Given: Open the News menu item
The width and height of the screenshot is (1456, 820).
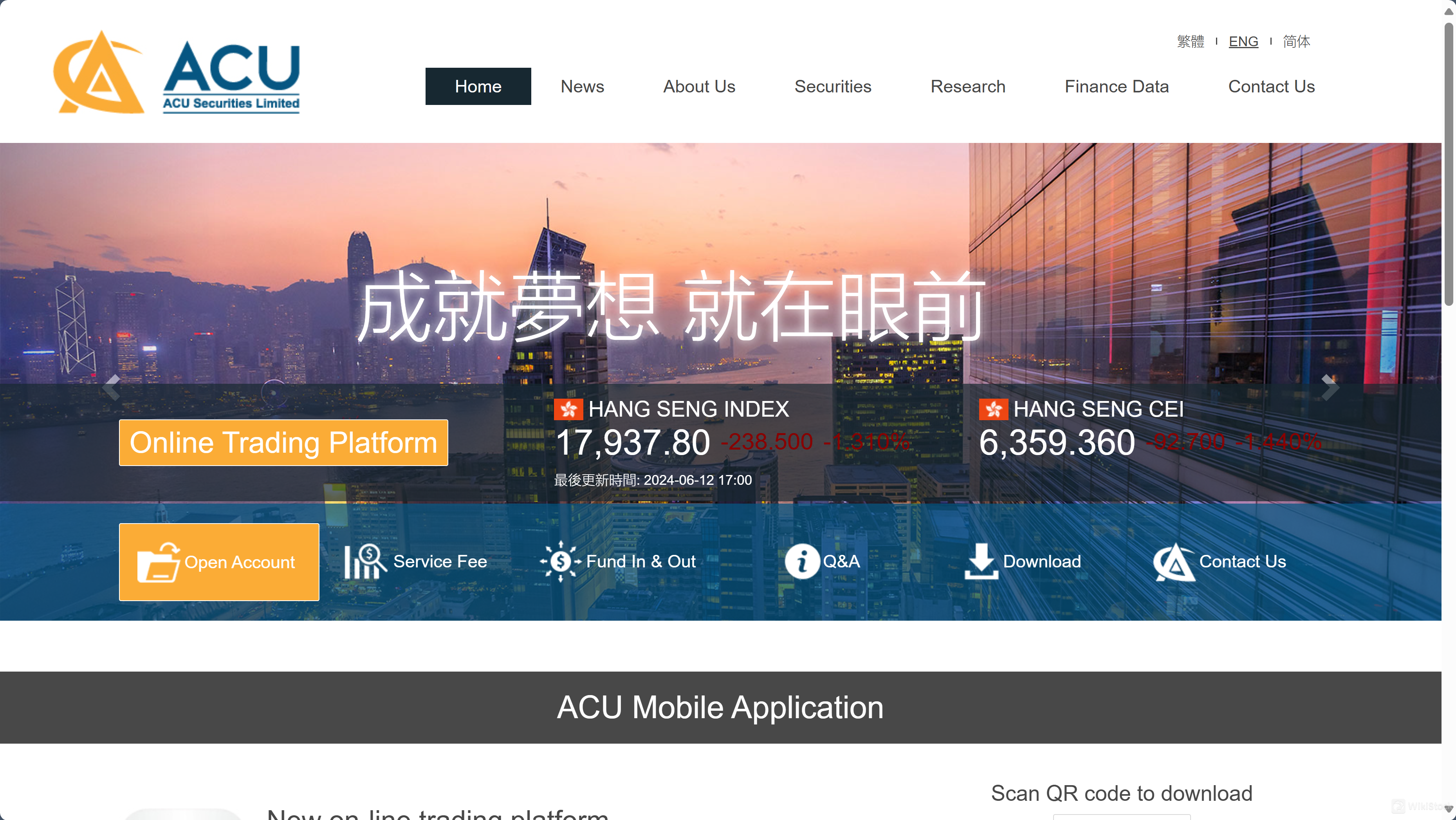Looking at the screenshot, I should tap(582, 87).
